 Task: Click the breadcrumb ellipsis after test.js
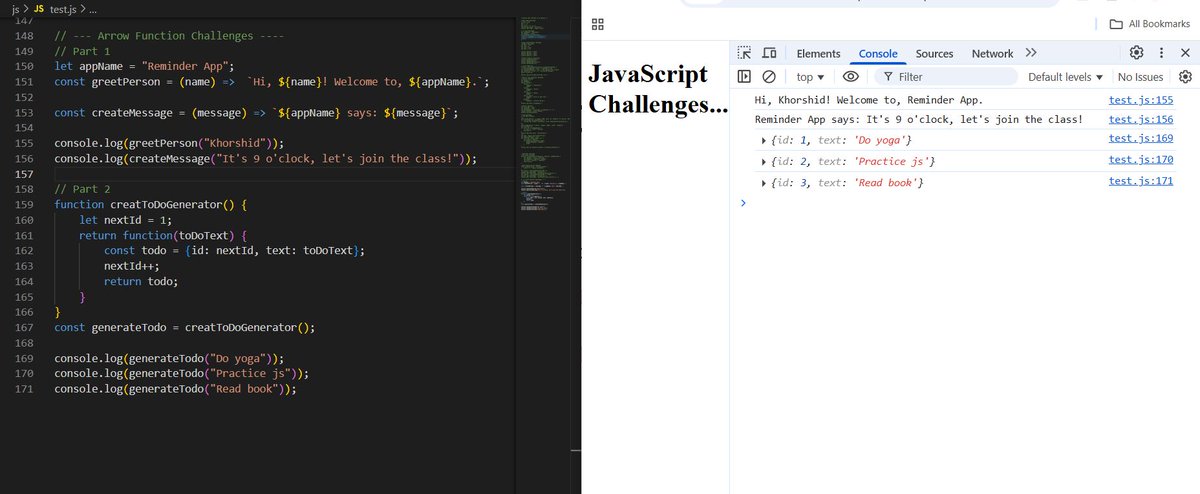[92, 8]
